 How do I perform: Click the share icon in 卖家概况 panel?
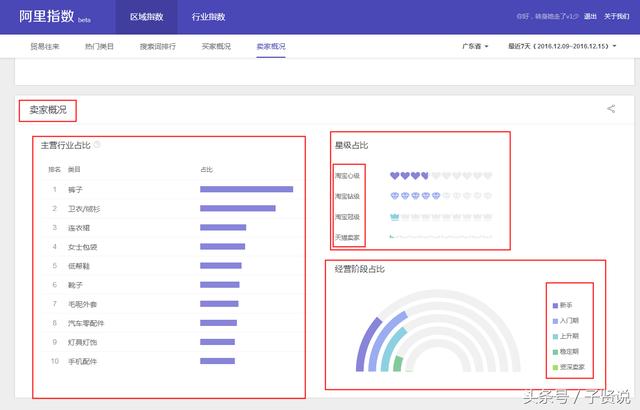[x=611, y=109]
